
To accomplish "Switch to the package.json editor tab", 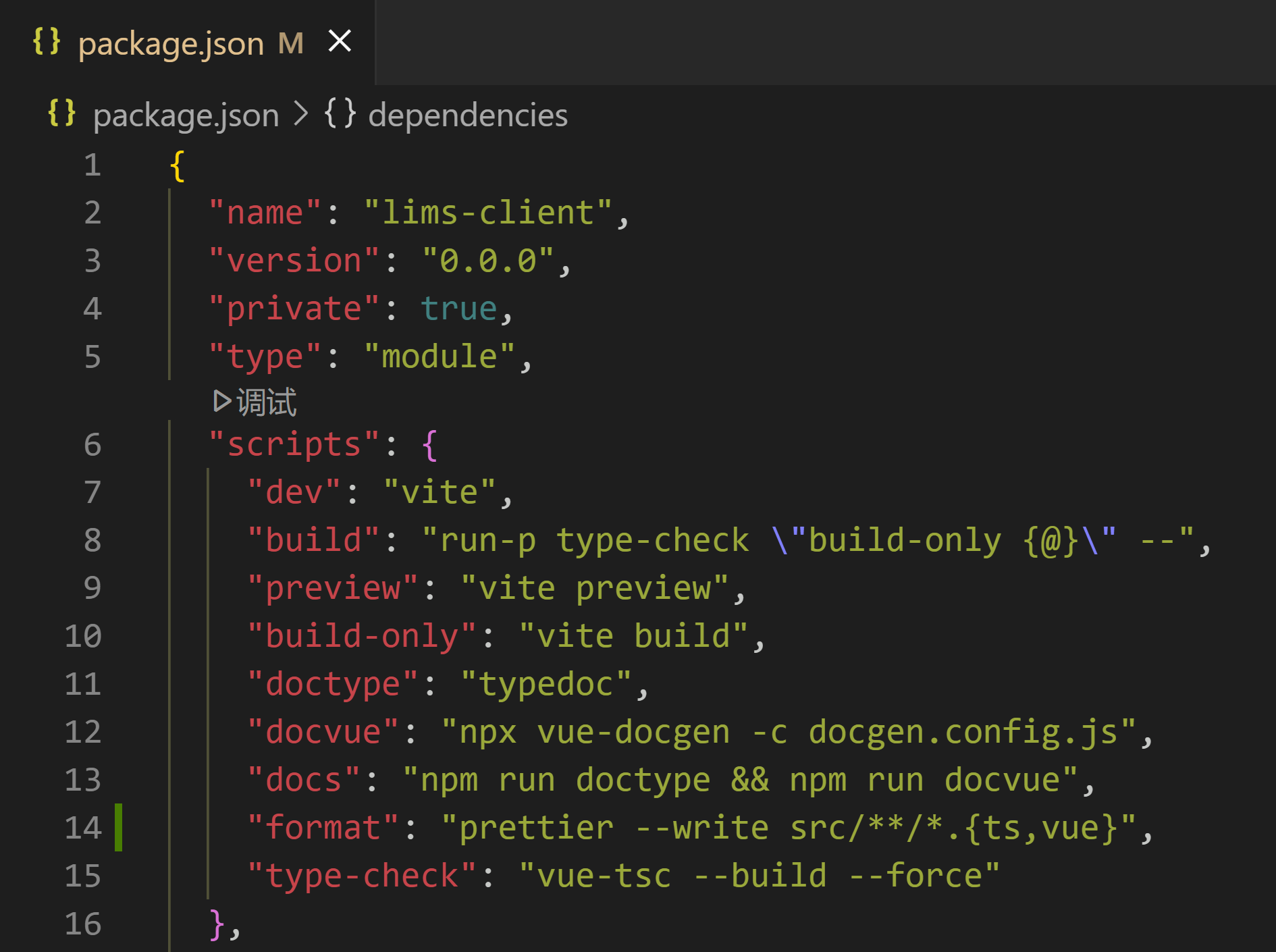I will [x=171, y=42].
